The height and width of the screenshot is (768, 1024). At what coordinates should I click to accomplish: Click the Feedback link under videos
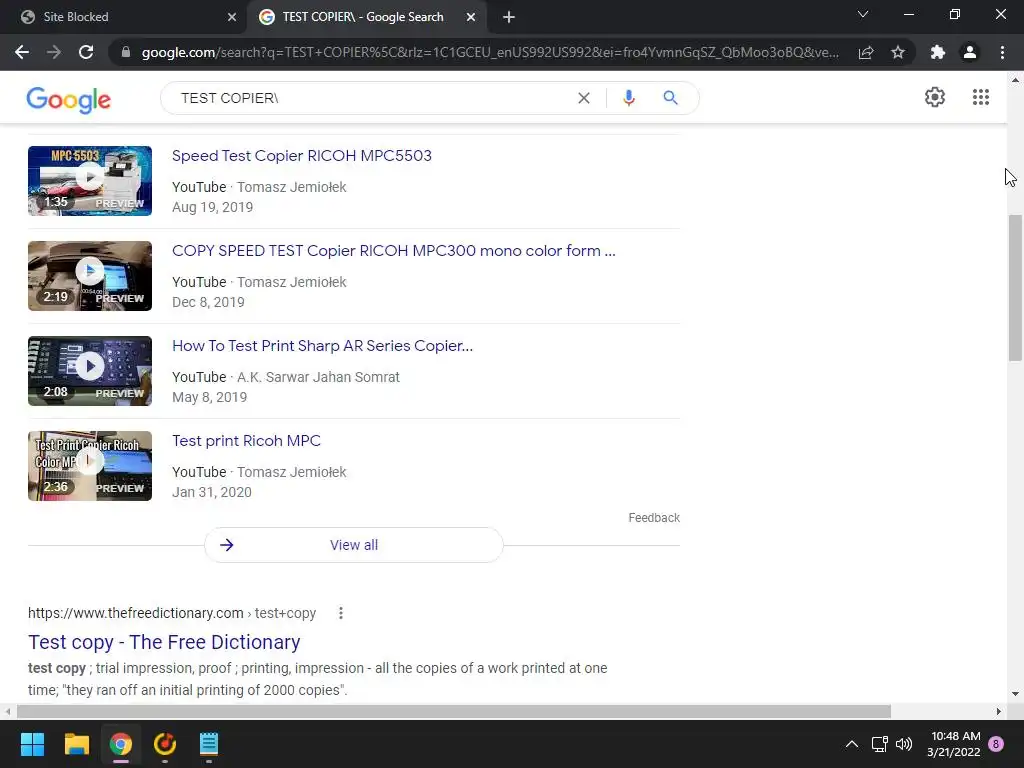[x=654, y=518]
